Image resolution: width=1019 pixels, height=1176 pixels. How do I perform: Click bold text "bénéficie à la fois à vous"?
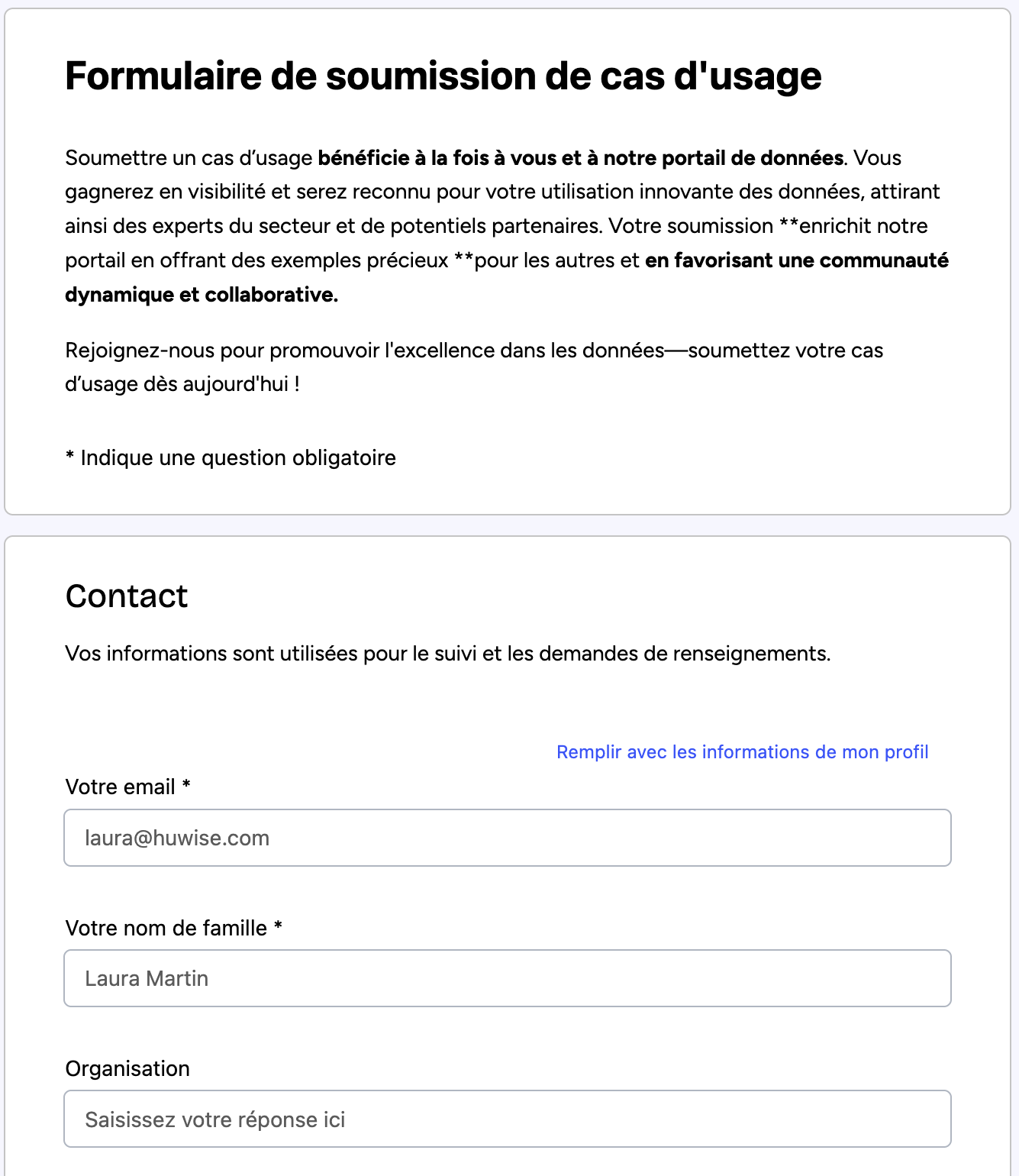[x=449, y=158]
